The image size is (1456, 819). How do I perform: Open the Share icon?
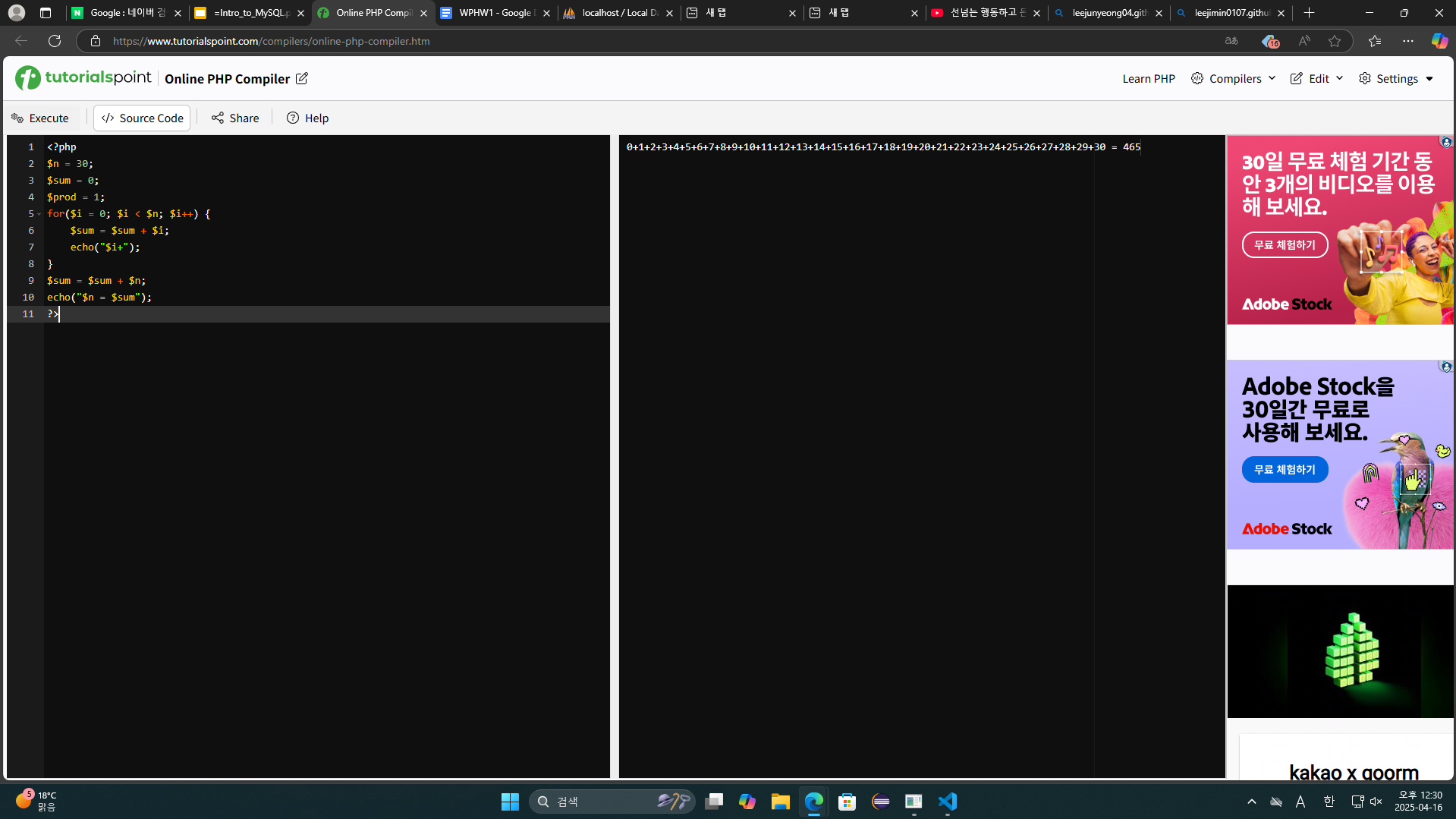(218, 118)
